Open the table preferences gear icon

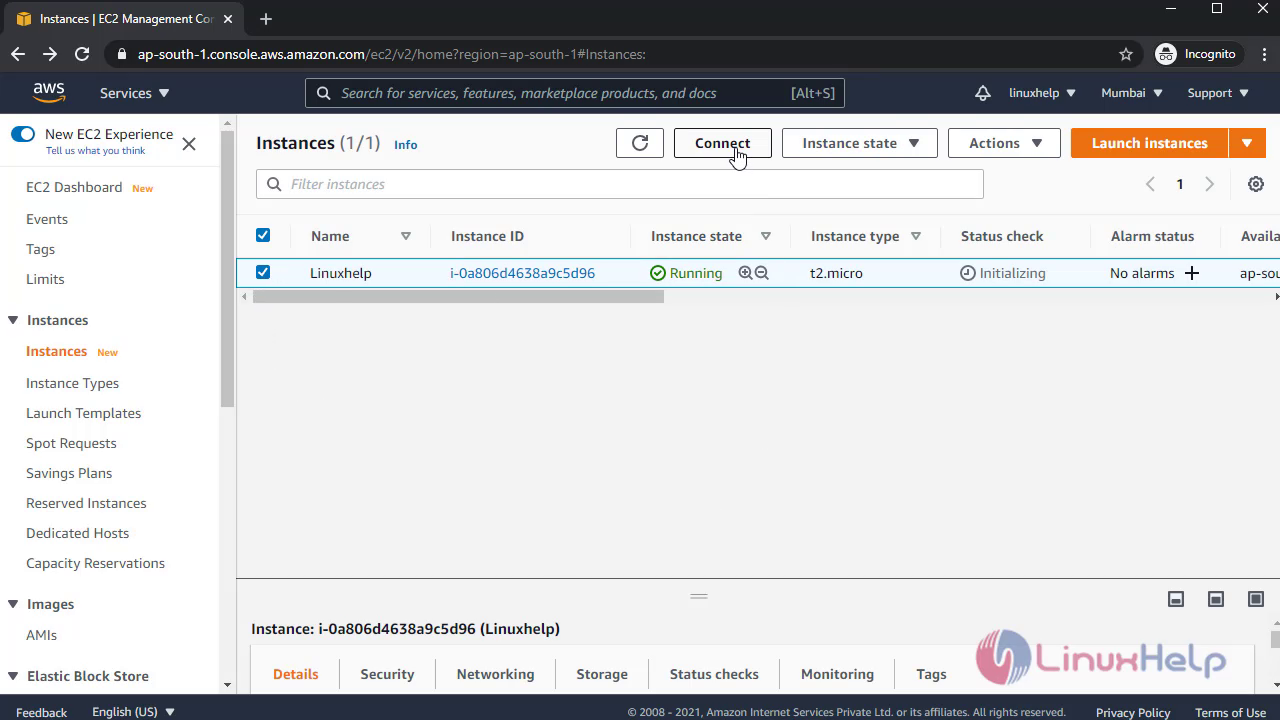[1256, 184]
